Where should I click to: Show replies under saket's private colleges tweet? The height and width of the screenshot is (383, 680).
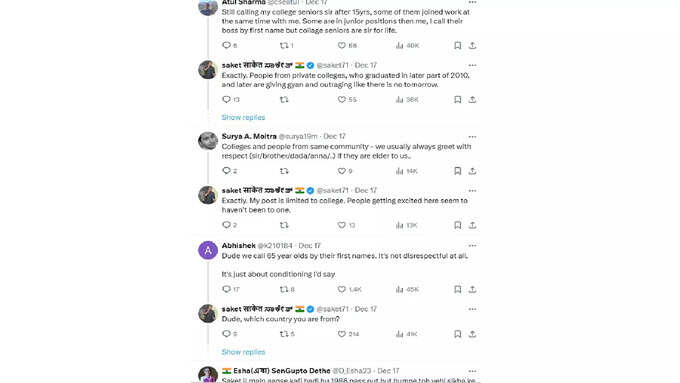pyautogui.click(x=243, y=118)
